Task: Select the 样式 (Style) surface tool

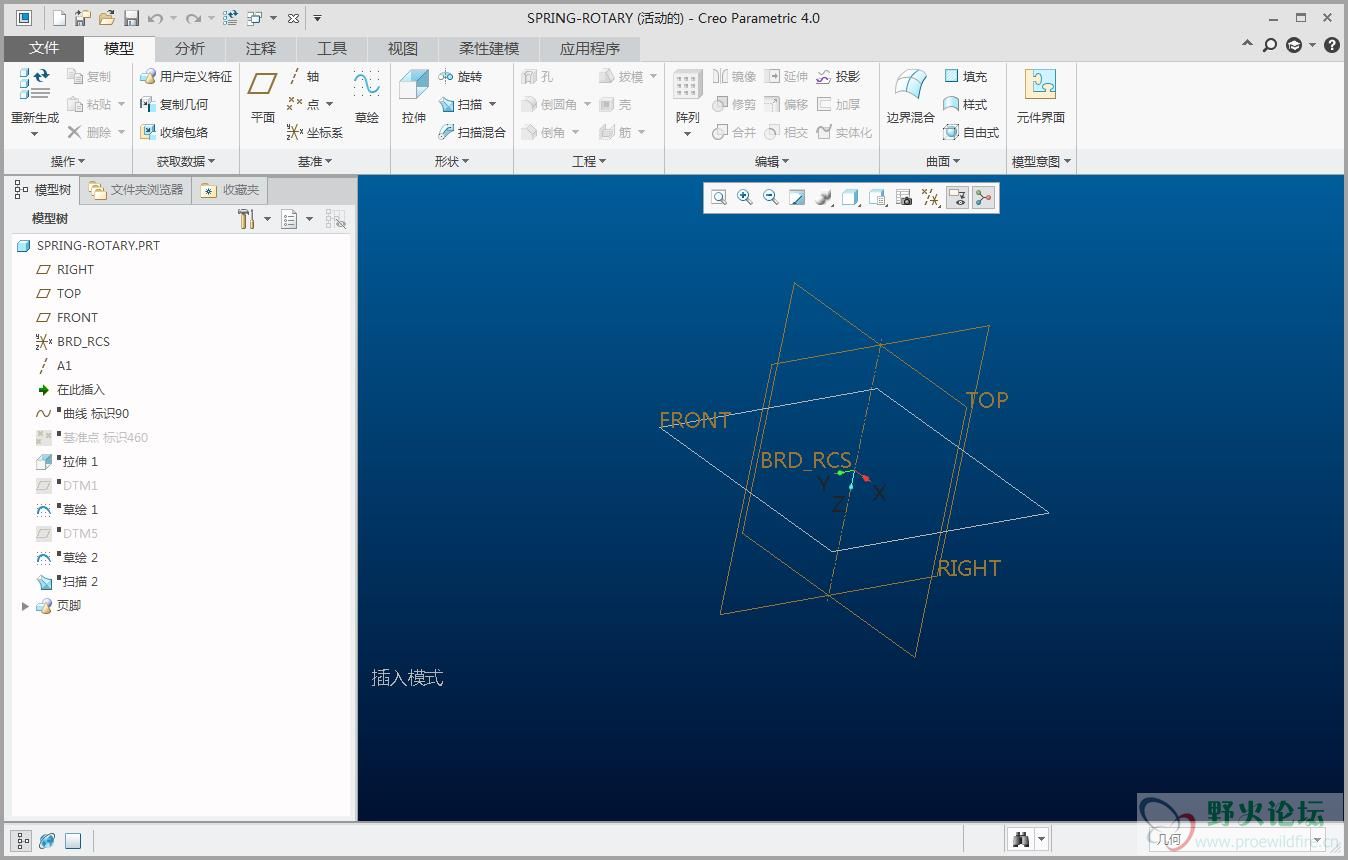Action: (965, 104)
